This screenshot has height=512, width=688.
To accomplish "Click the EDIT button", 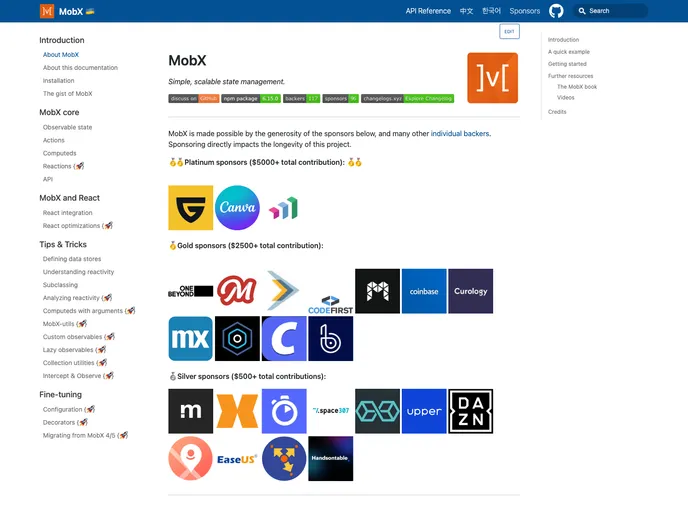I will coord(509,32).
